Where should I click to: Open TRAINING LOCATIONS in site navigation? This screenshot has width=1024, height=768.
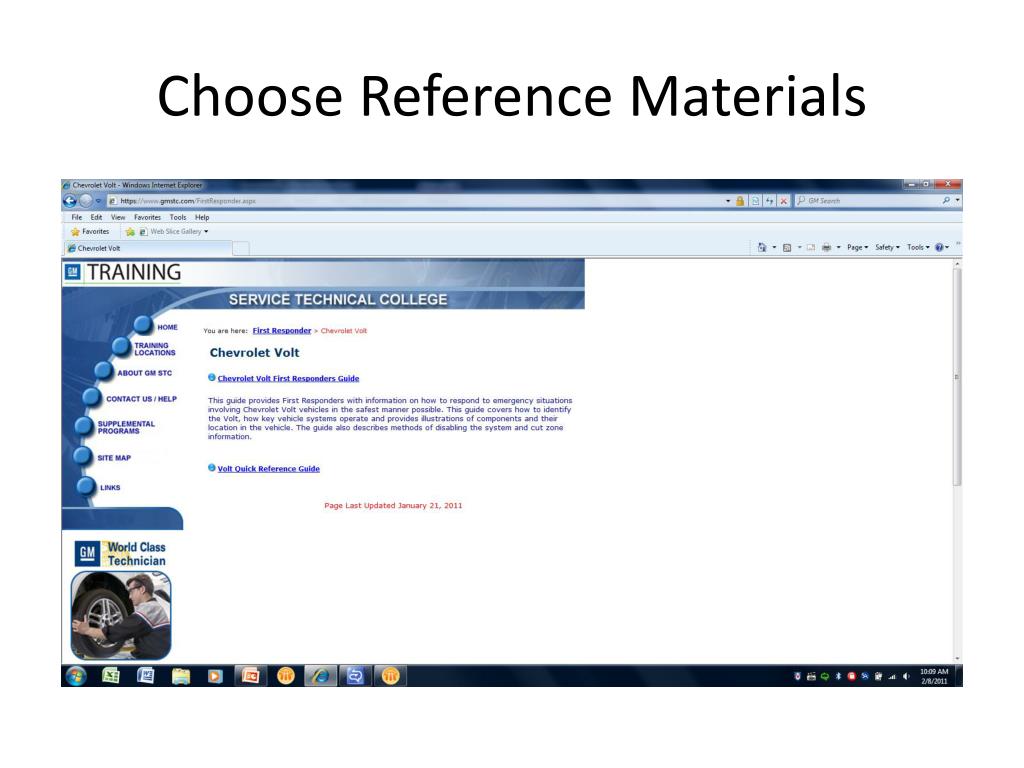point(155,349)
